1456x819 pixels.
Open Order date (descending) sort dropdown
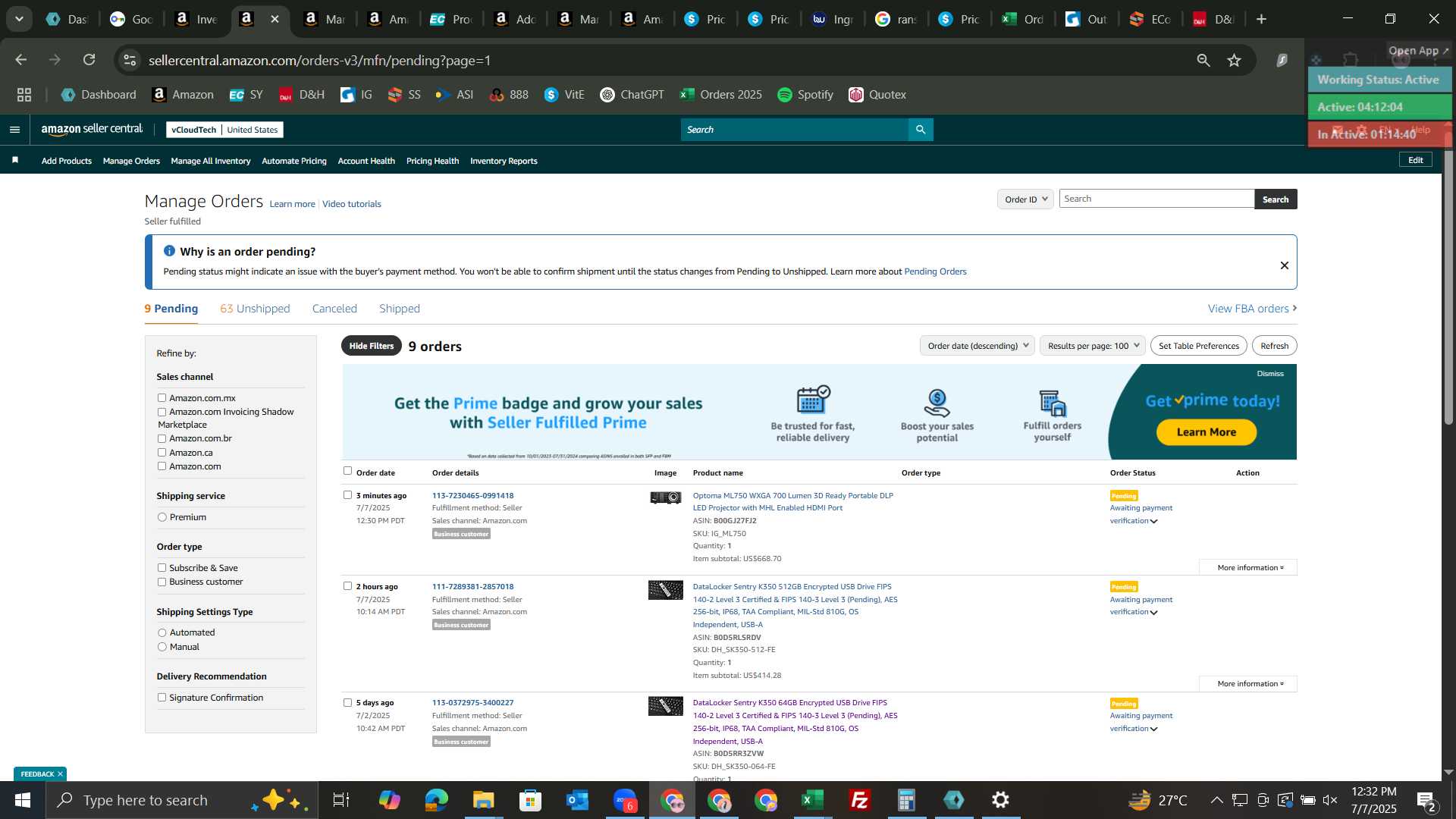click(977, 346)
